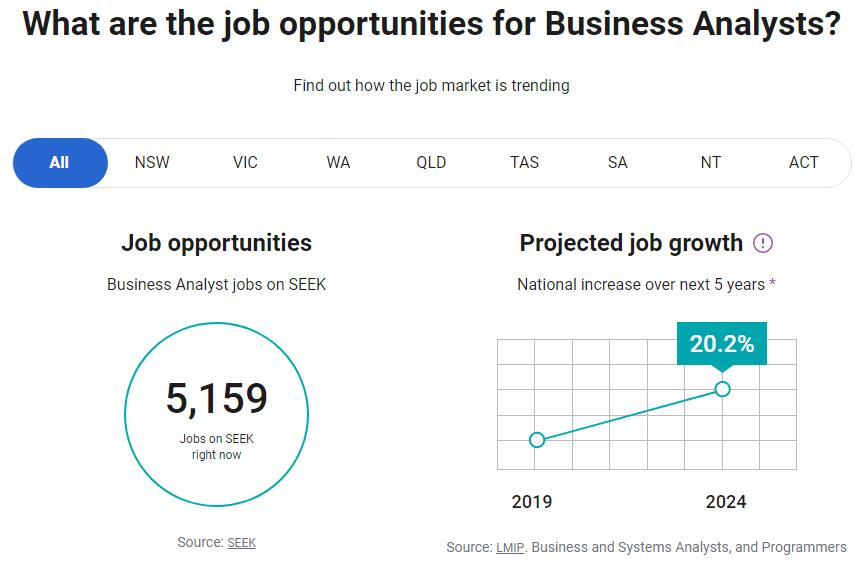Click the 2019 data point on chart

[x=537, y=440]
